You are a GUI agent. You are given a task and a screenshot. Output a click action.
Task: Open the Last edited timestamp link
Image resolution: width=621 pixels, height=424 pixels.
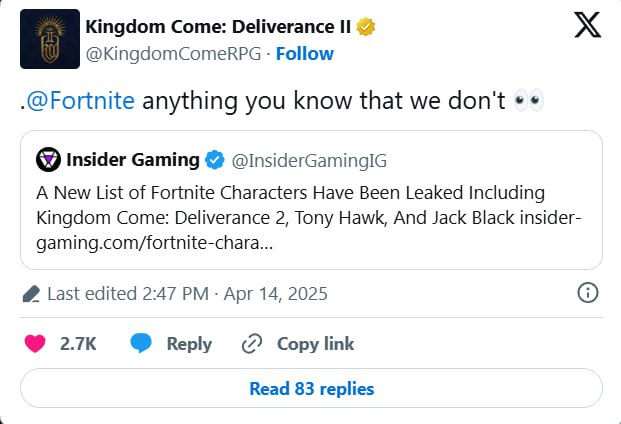[x=187, y=294]
